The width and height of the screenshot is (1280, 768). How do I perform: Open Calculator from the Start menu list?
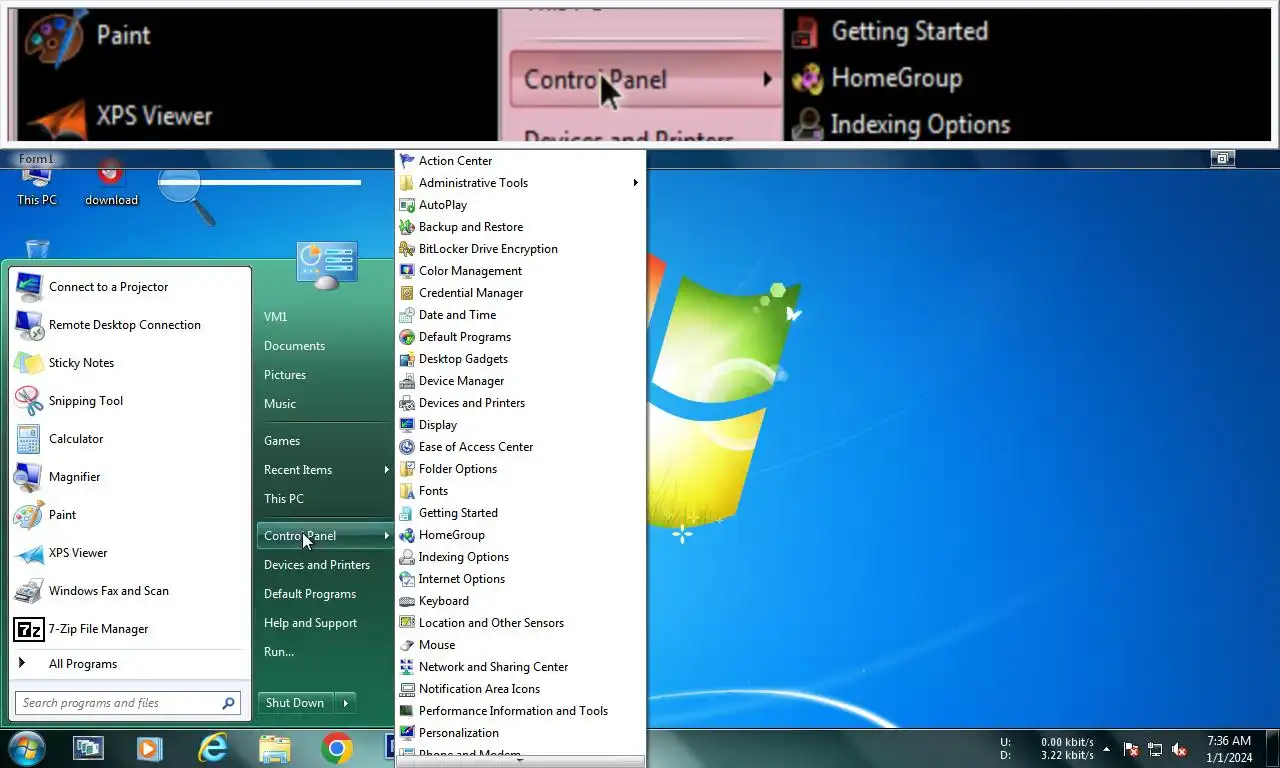pos(130,439)
